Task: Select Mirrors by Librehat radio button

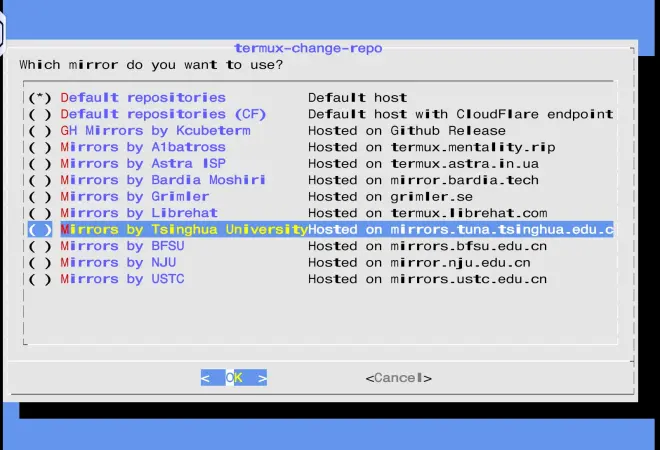Action: click(40, 213)
